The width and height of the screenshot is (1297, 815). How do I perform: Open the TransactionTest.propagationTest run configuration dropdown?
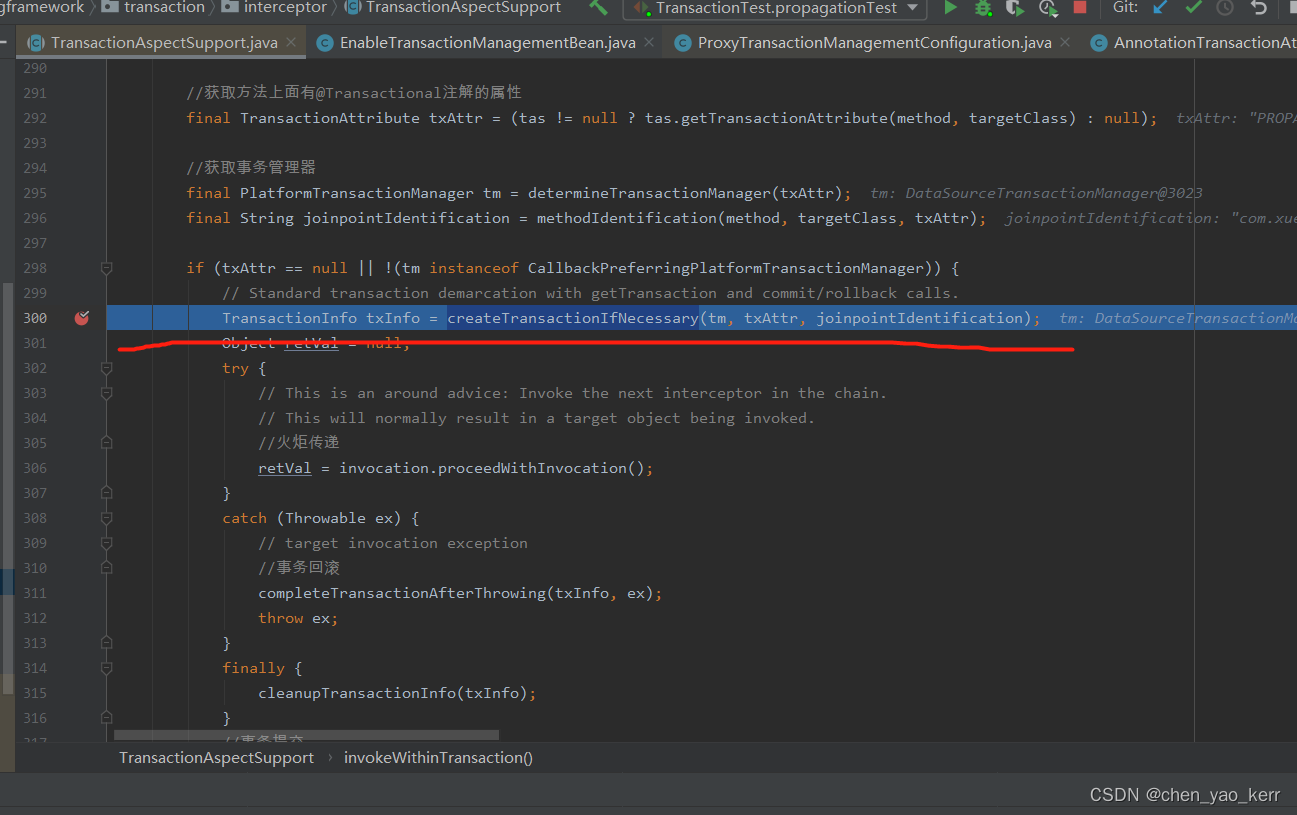tap(775, 8)
